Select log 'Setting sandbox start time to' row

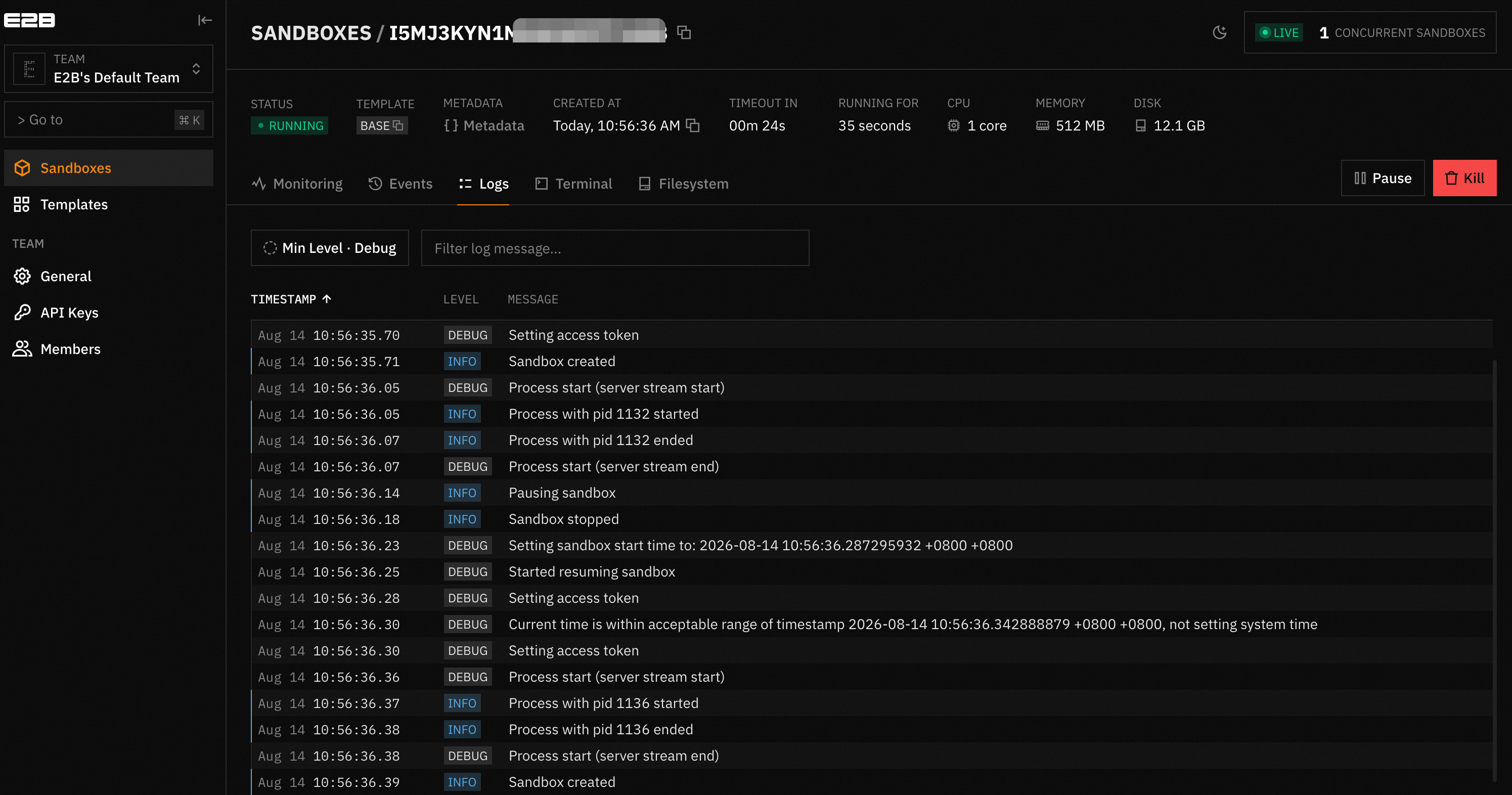(x=872, y=546)
